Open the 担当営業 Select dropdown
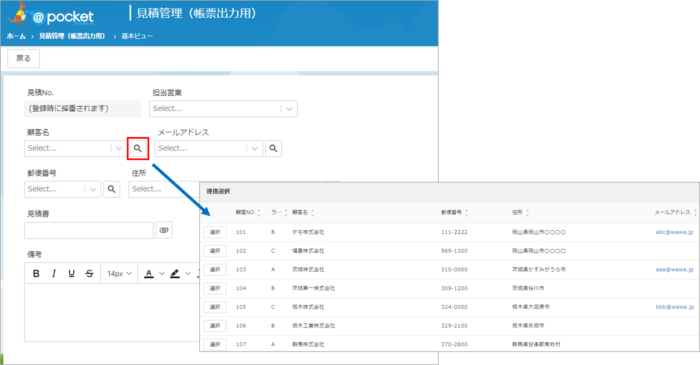Screen dimensions: 700x365 coord(223,108)
